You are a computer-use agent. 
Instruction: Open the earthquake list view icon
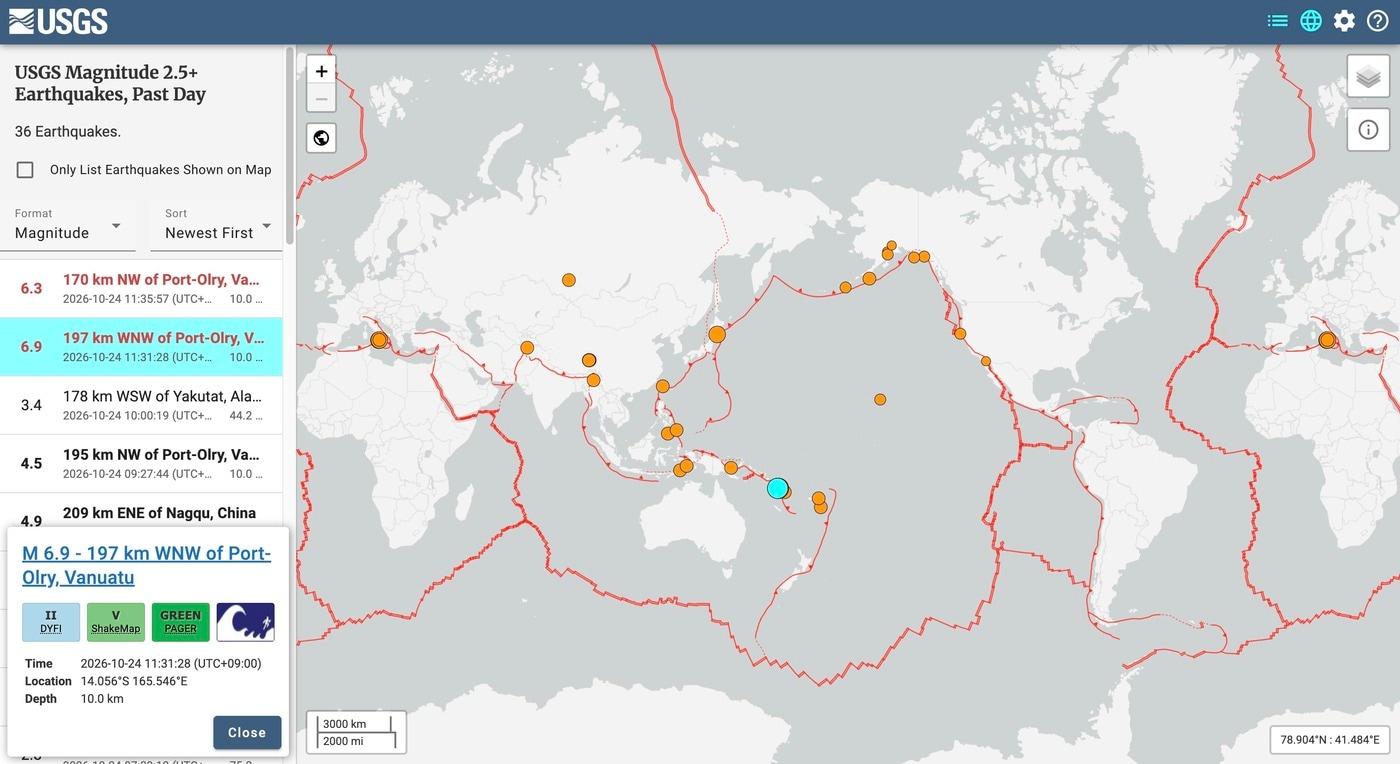1277,21
